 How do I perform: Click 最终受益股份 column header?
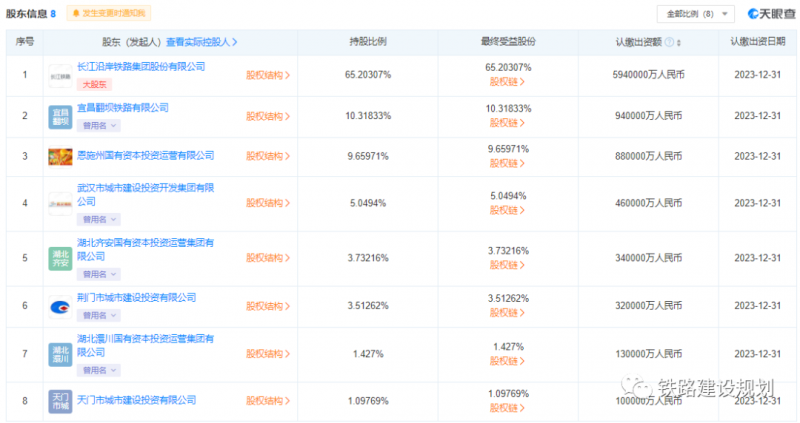tap(508, 42)
